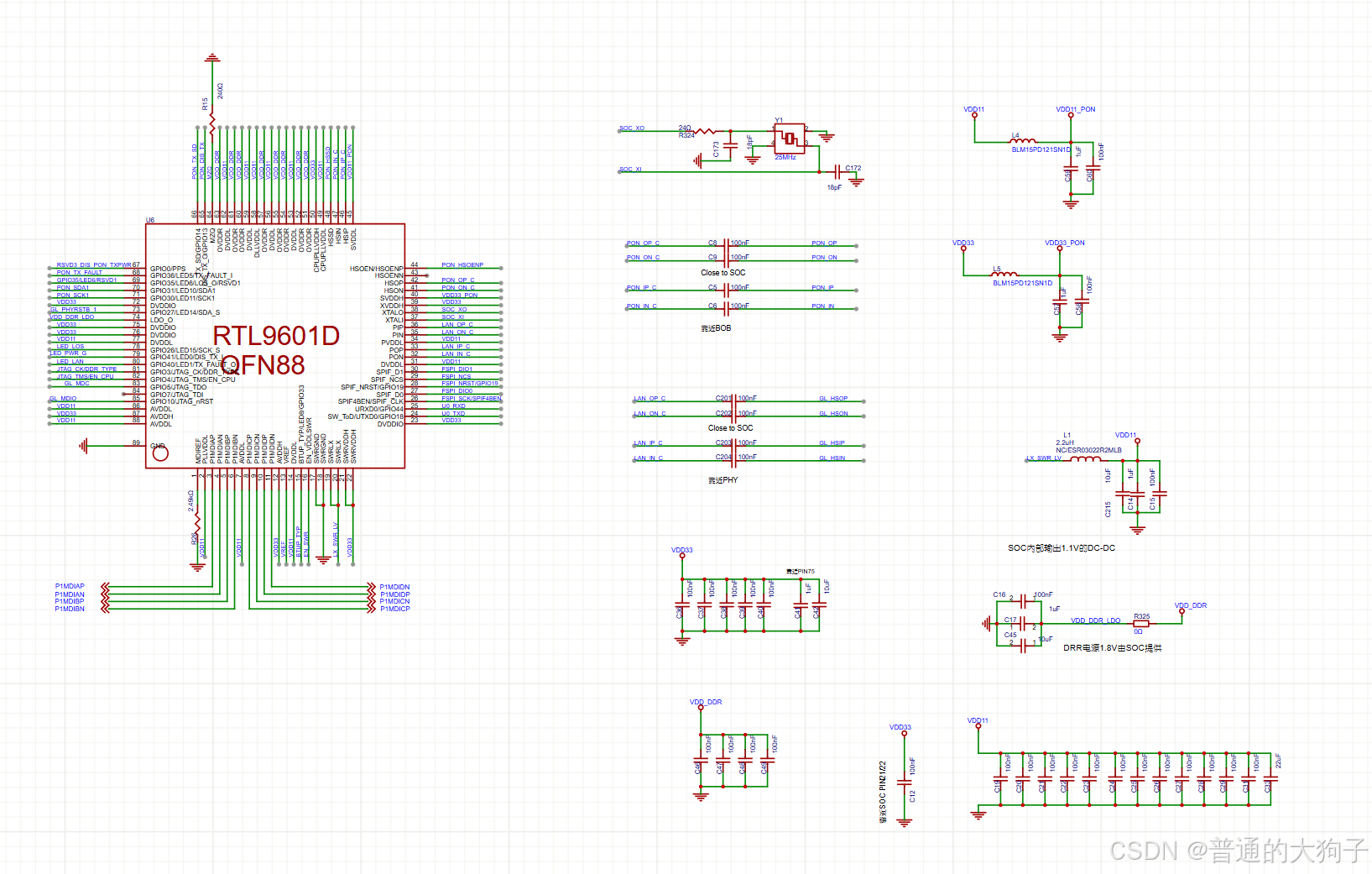The height and width of the screenshot is (874, 1372).
Task: Click the LED_LAN net label
Action: (x=70, y=362)
